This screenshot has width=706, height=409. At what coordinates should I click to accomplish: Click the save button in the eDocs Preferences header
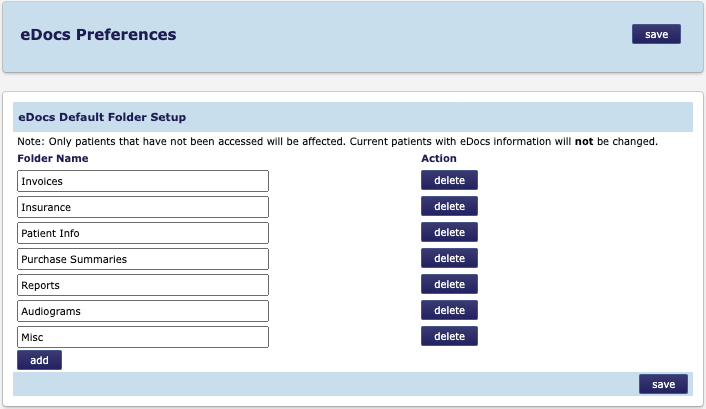click(x=656, y=34)
